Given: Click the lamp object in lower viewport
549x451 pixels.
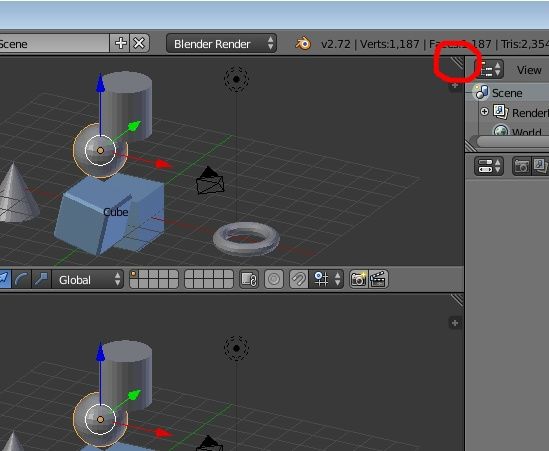Looking at the screenshot, I should (236, 348).
